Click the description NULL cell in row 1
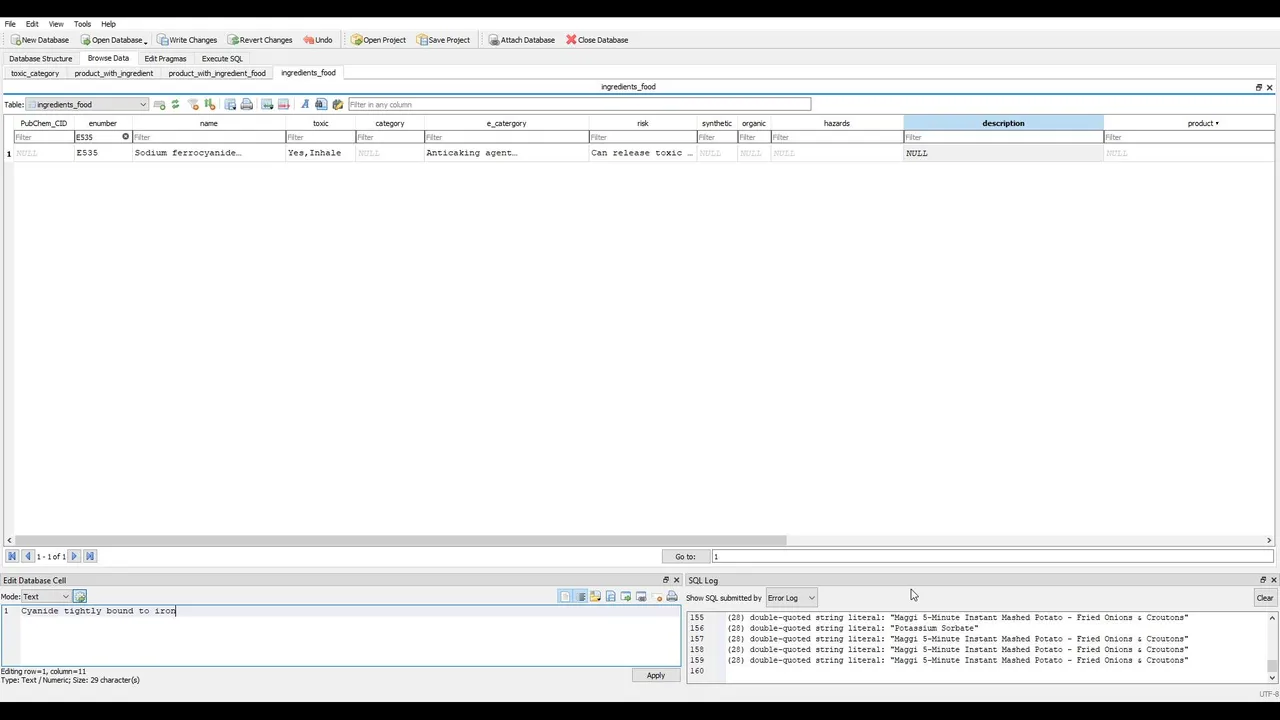 (x=1003, y=153)
